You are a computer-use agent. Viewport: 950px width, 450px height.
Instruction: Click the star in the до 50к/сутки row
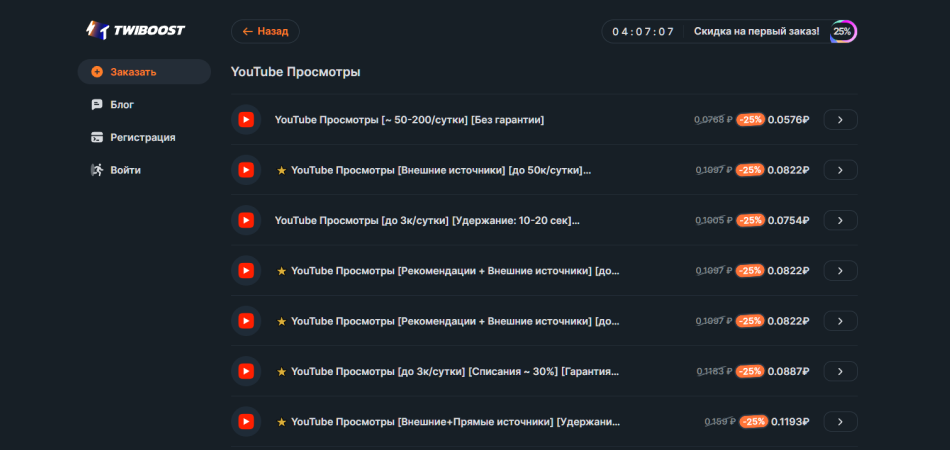click(281, 171)
